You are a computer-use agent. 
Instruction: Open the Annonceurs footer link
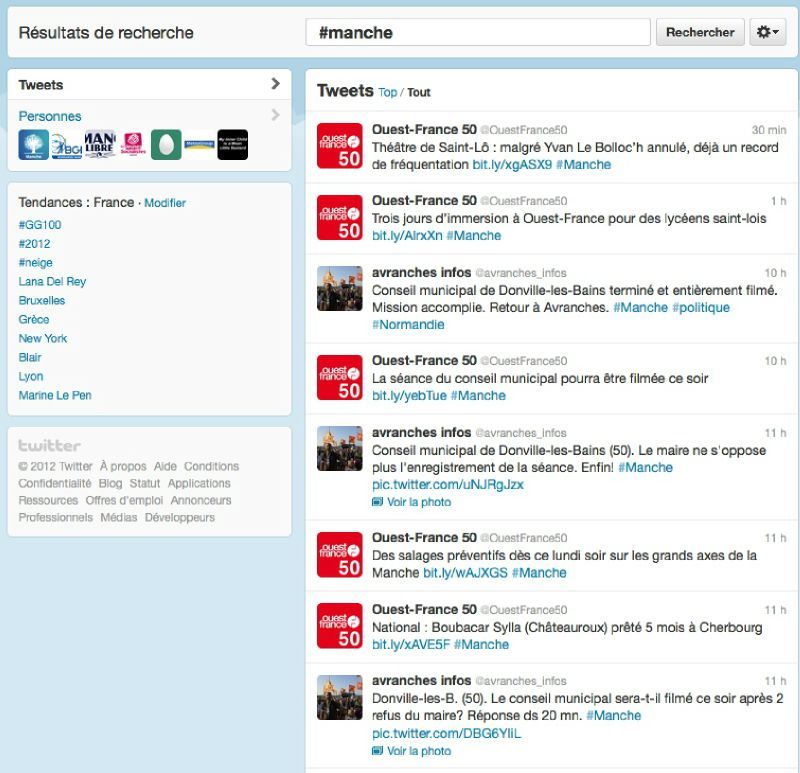coord(201,500)
